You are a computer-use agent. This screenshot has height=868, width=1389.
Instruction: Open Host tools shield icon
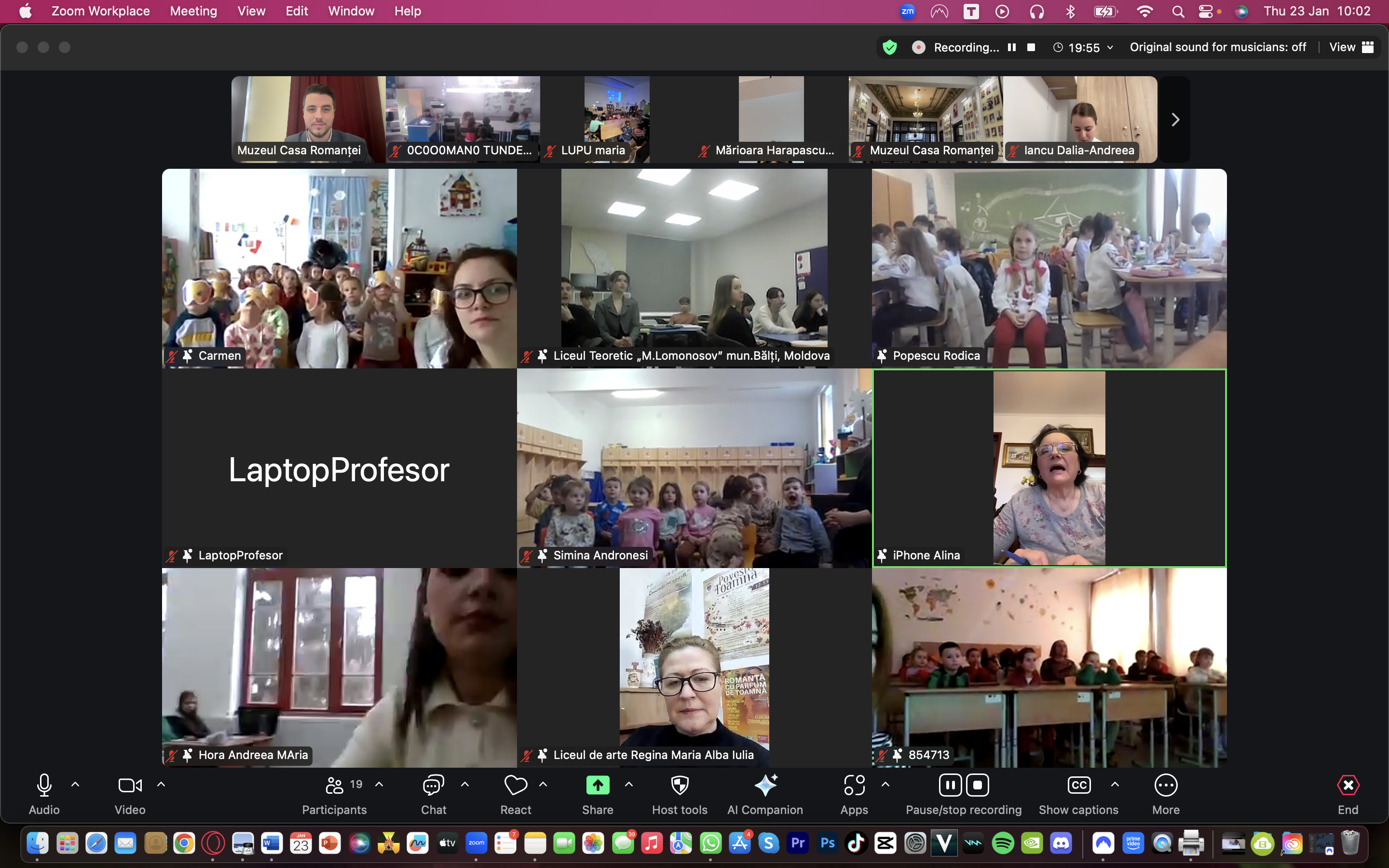point(680,786)
